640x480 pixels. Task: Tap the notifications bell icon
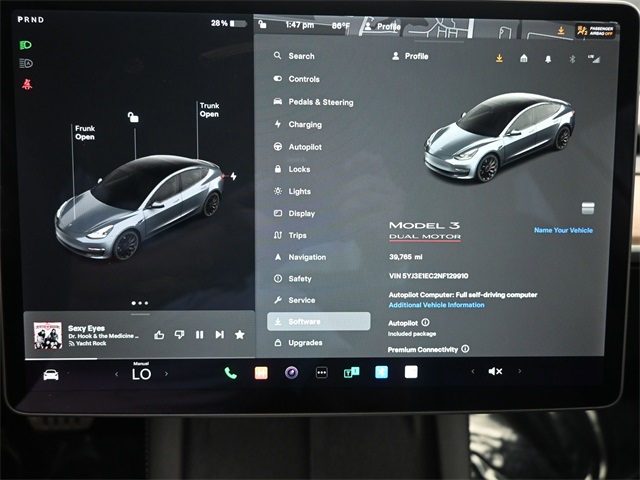click(548, 59)
